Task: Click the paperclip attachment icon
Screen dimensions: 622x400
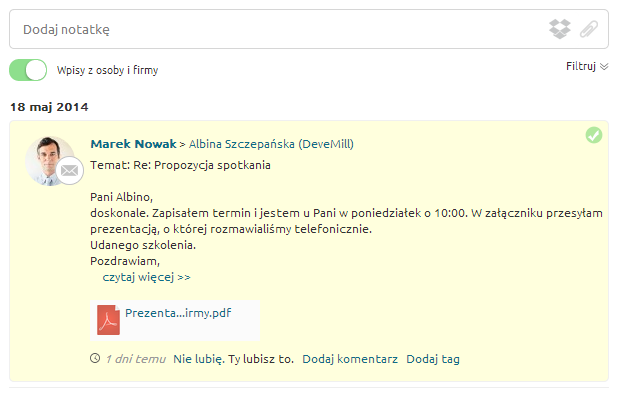Action: [x=589, y=29]
